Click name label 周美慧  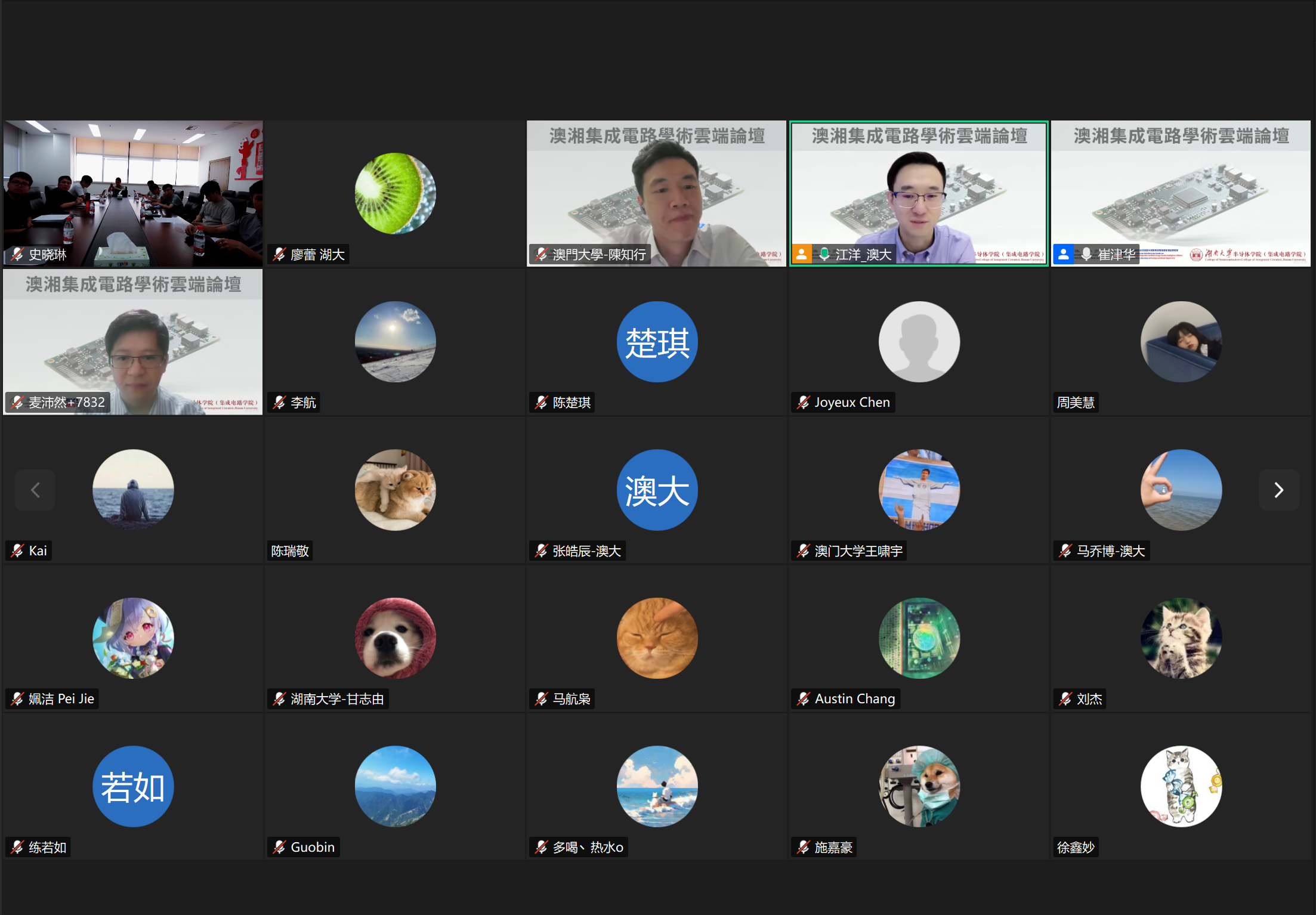pos(1076,403)
